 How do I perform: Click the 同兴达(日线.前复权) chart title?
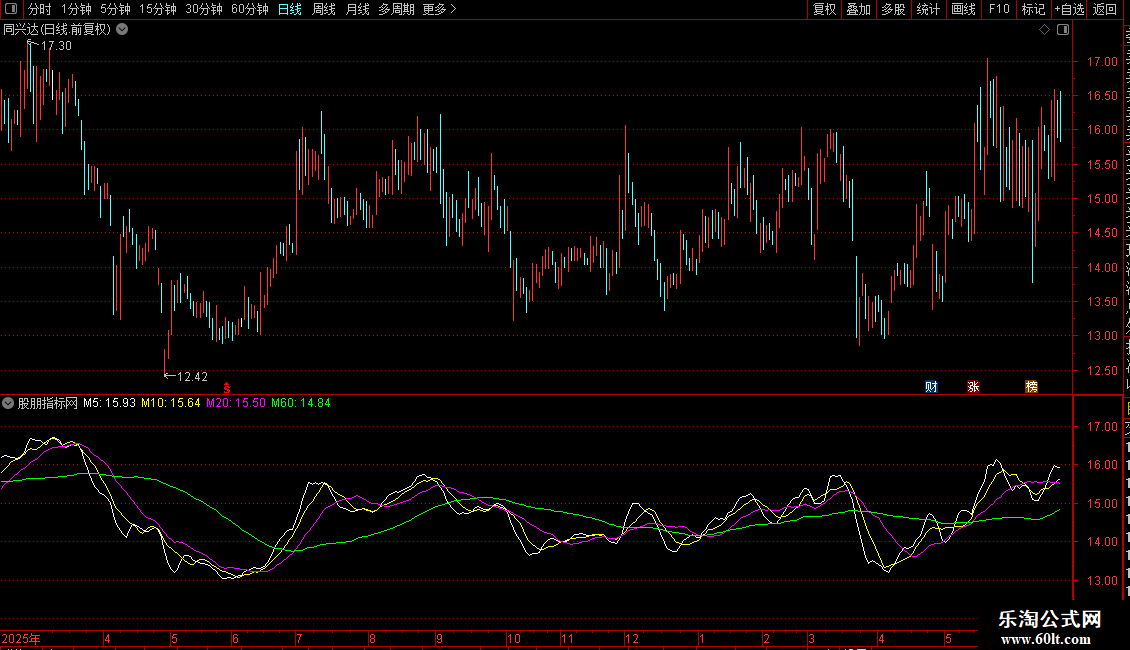[57, 30]
